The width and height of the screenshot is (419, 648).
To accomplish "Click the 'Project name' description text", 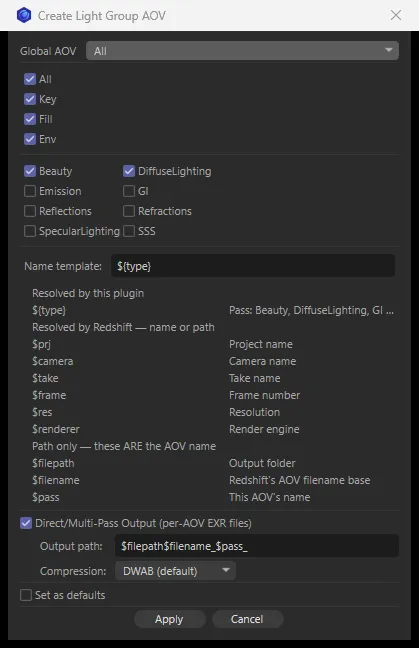I will tap(261, 344).
